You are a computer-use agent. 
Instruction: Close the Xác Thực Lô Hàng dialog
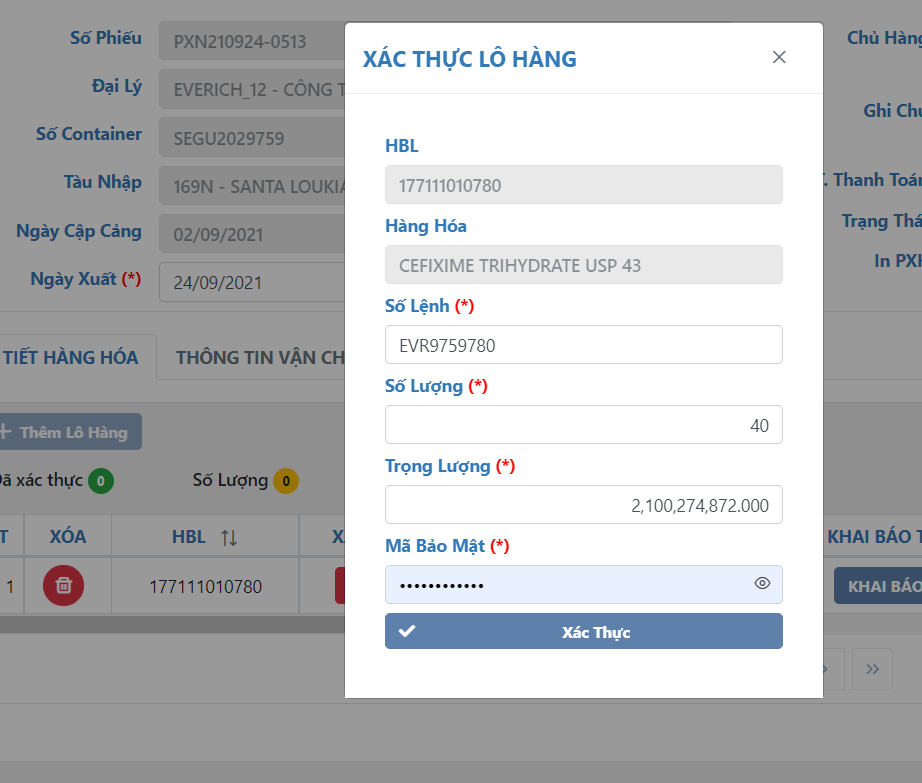[779, 57]
